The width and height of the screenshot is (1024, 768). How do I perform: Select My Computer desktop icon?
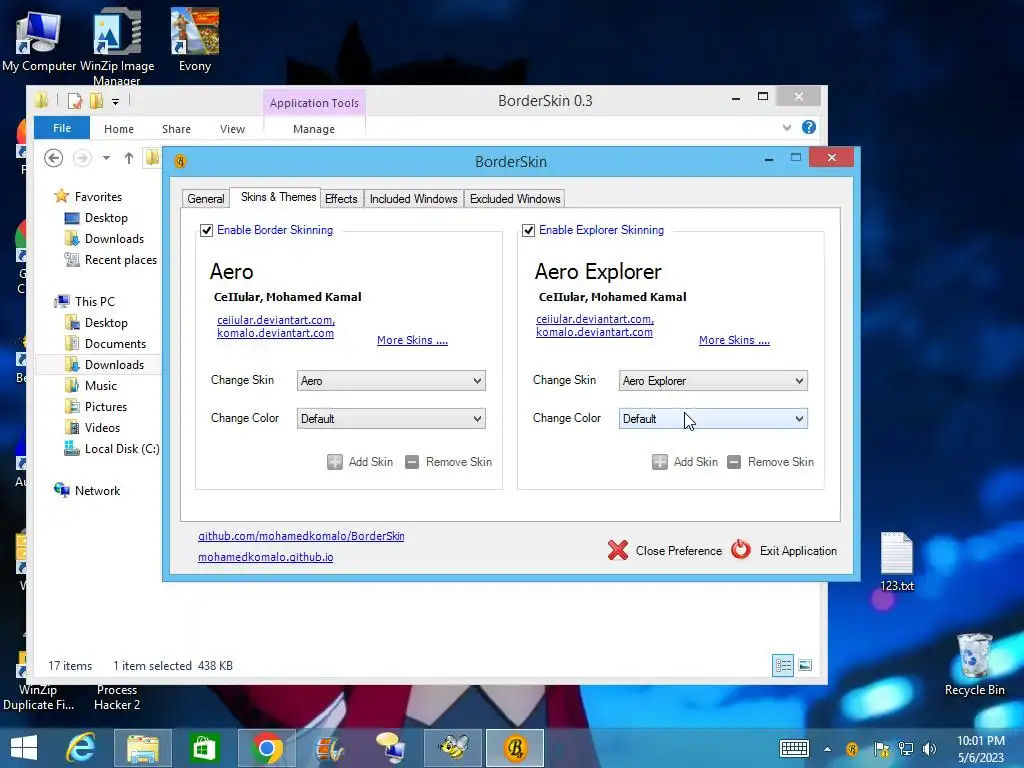point(39,40)
